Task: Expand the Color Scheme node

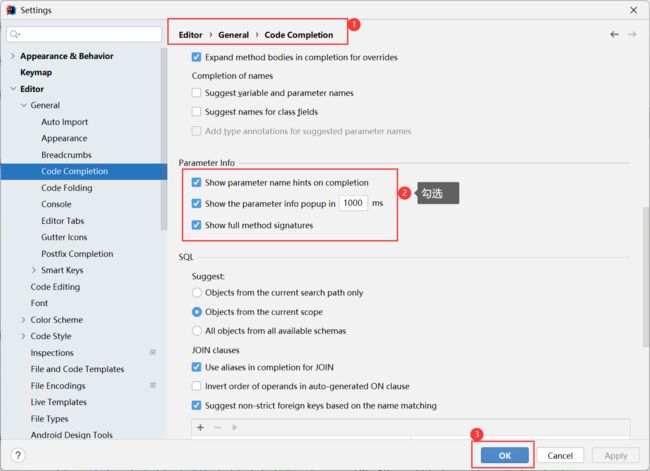Action: (x=23, y=320)
